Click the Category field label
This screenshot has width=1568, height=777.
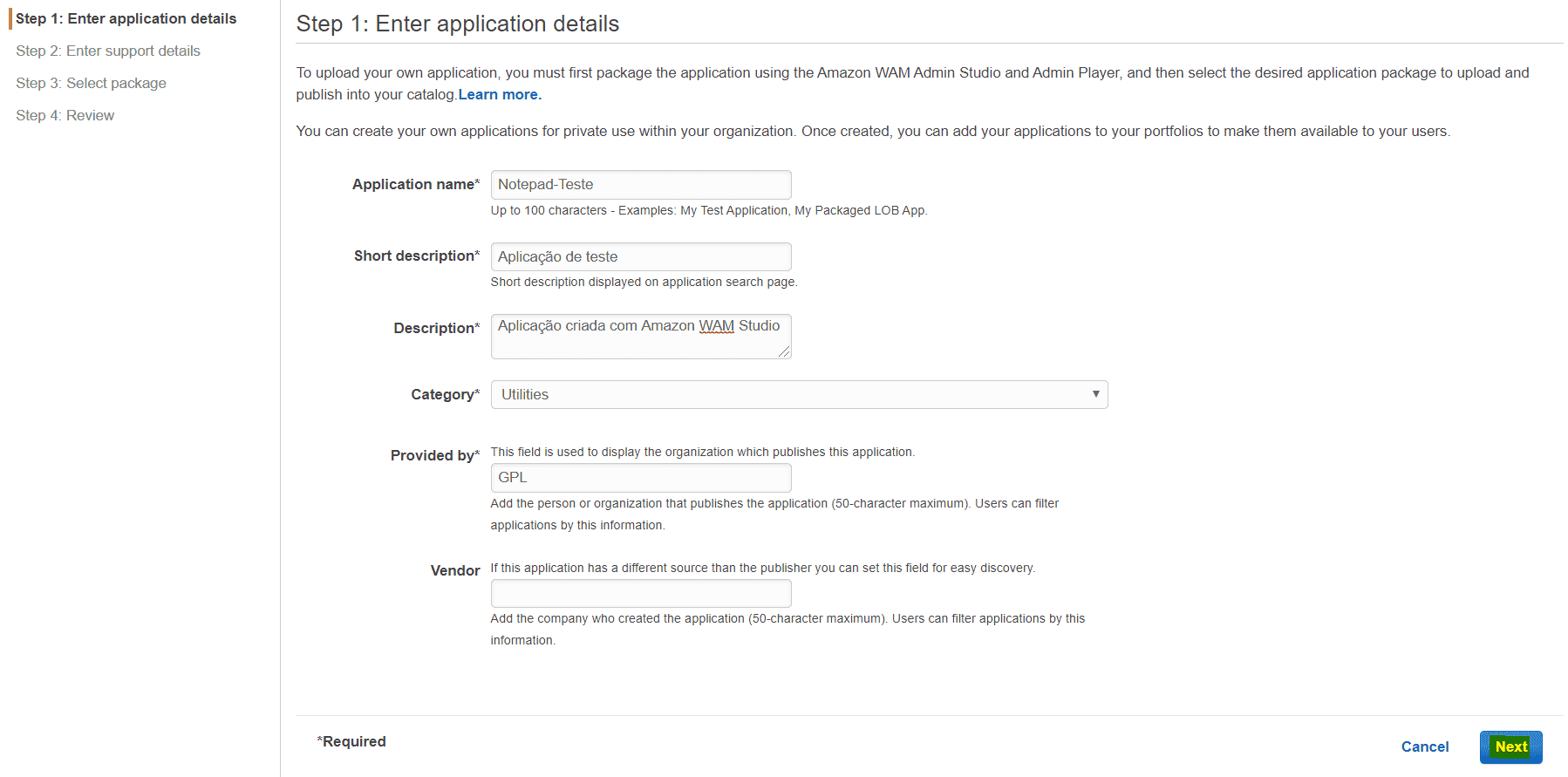pyautogui.click(x=445, y=394)
